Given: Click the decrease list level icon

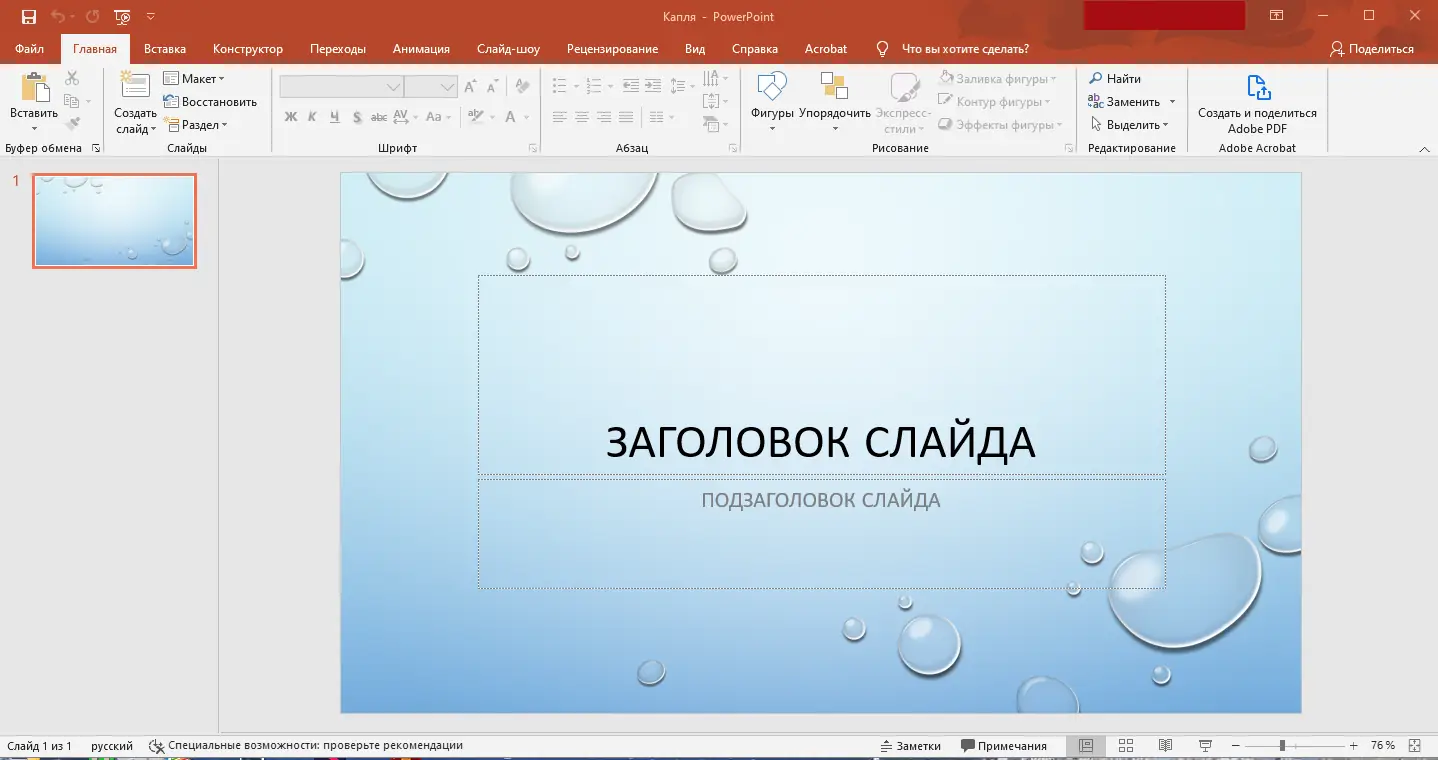Looking at the screenshot, I should (x=630, y=86).
